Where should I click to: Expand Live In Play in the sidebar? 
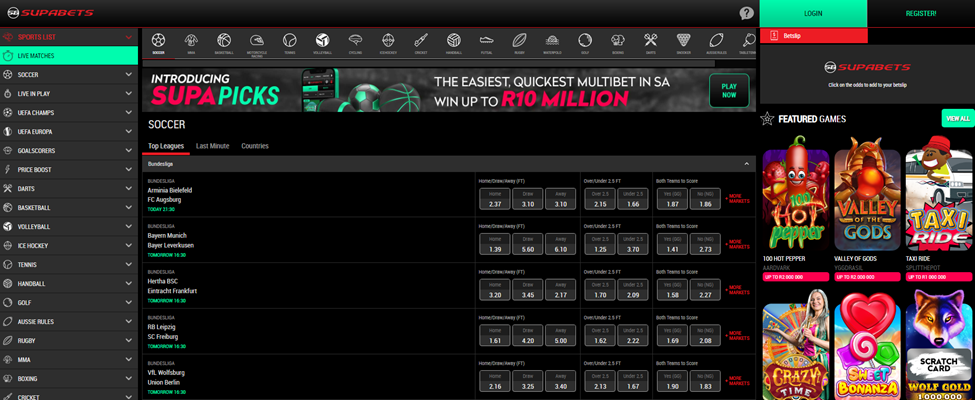(69, 93)
